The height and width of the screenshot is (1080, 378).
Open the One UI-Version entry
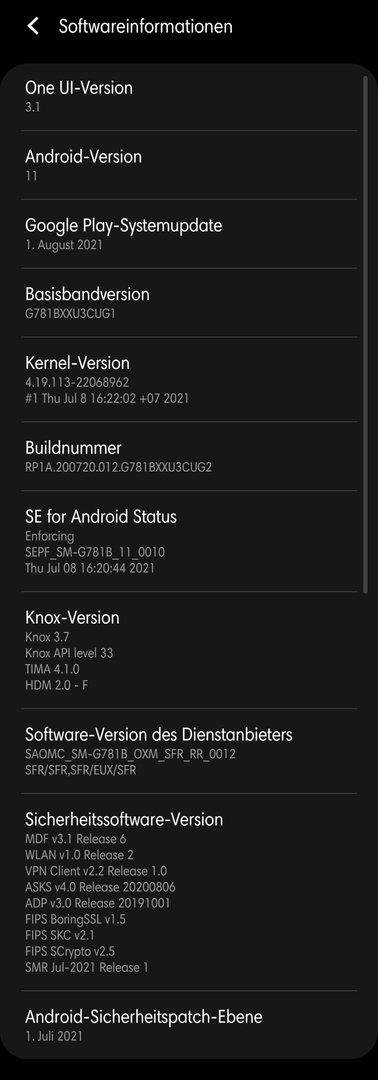189,96
